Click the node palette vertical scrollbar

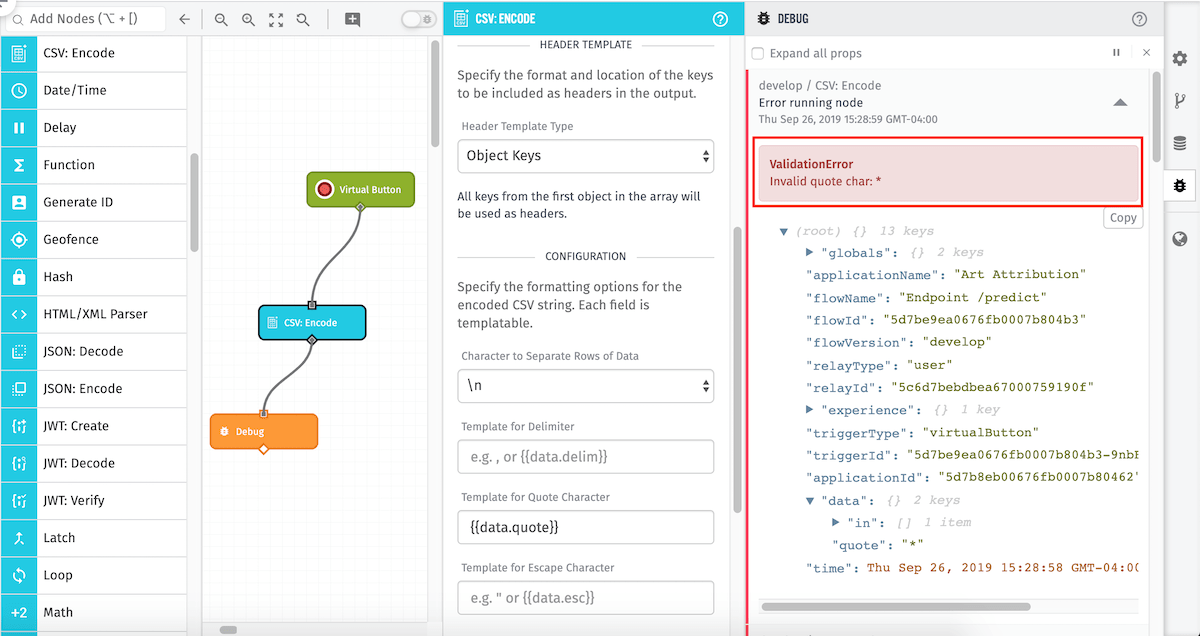195,203
